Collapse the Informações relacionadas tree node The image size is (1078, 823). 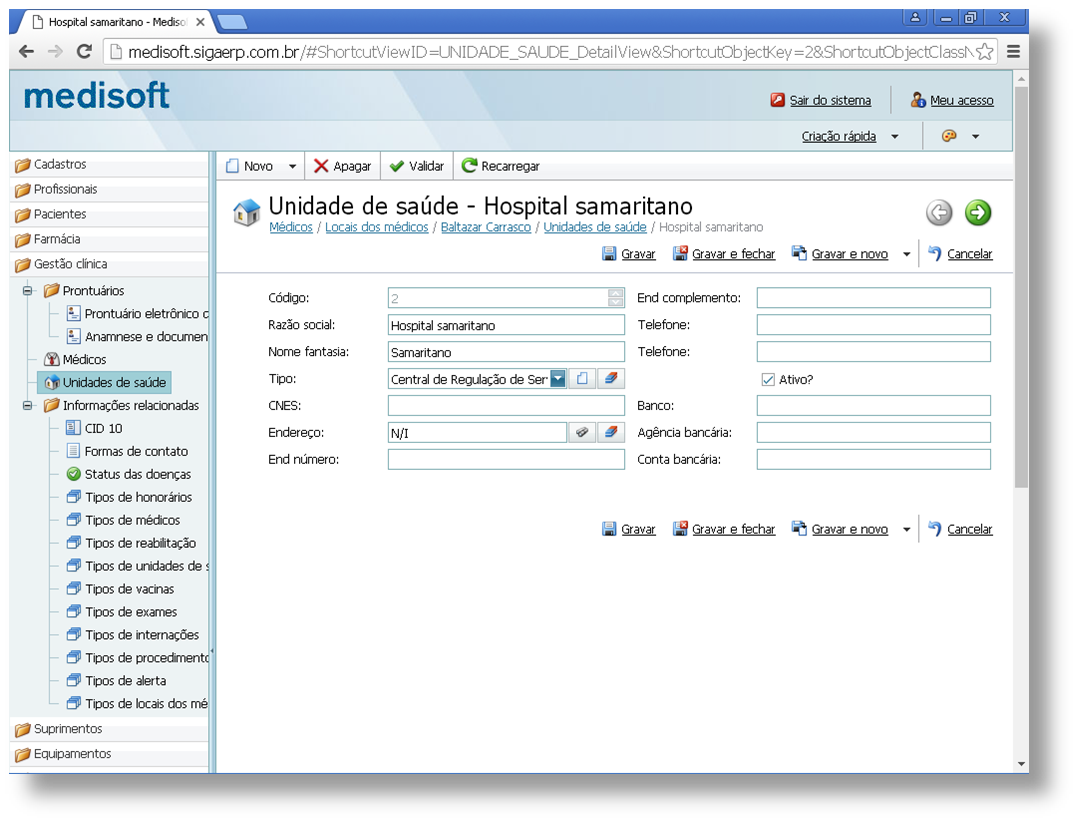point(28,406)
